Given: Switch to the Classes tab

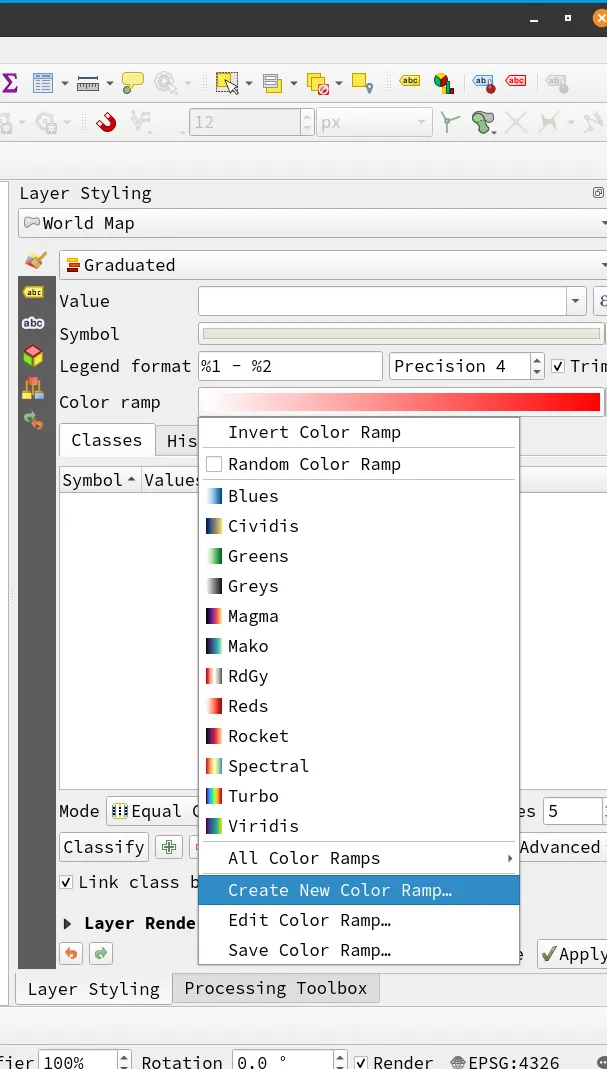Looking at the screenshot, I should click(107, 440).
